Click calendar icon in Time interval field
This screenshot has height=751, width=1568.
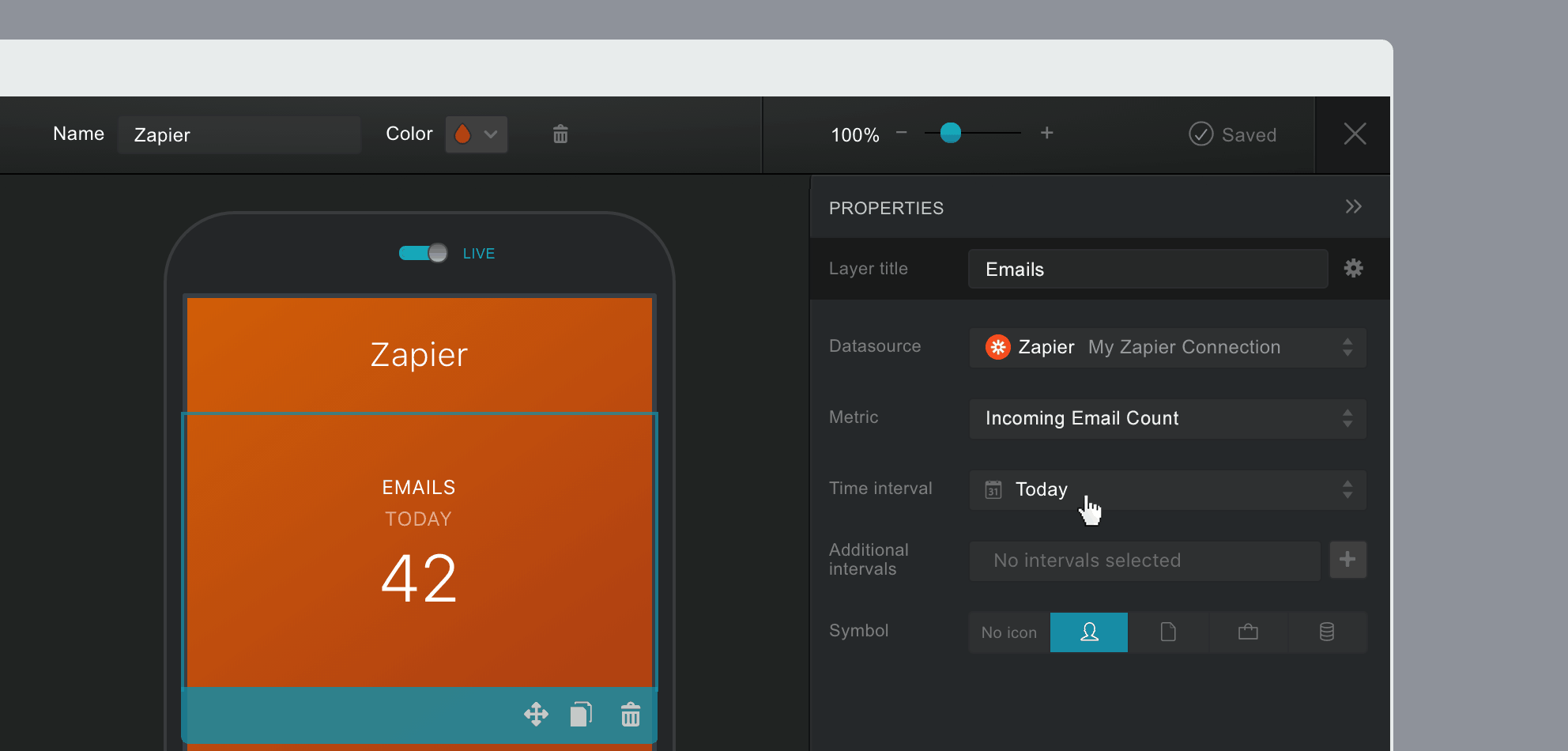(x=993, y=489)
